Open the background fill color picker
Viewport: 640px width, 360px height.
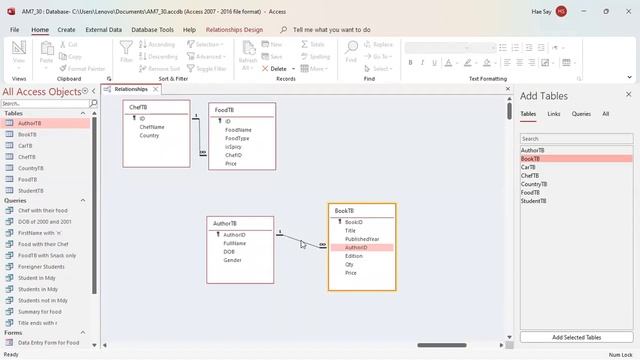[495, 62]
